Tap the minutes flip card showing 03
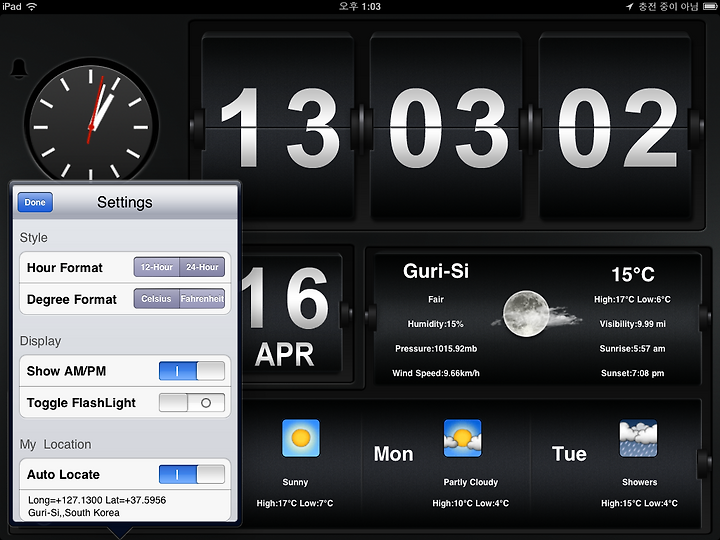This screenshot has width=720, height=540. [x=446, y=126]
